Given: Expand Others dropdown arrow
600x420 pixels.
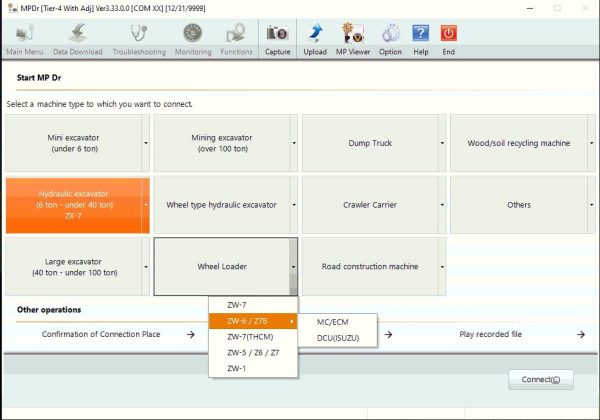Looking at the screenshot, I should [x=592, y=205].
